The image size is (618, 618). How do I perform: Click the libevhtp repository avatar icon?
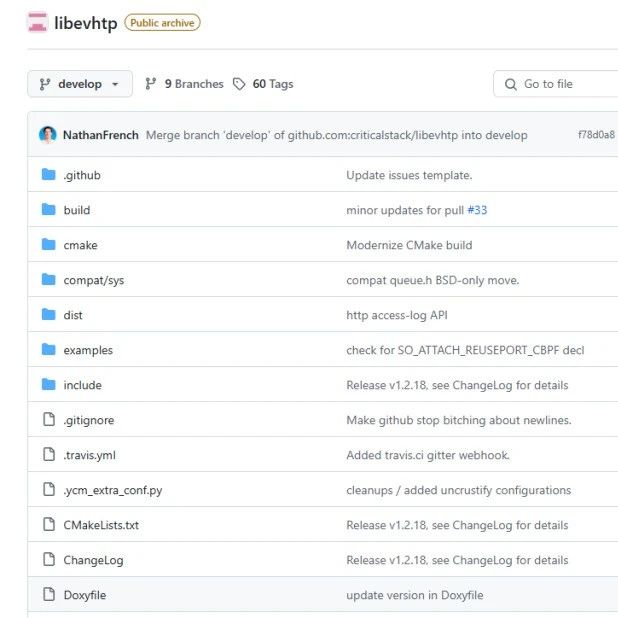point(38,22)
